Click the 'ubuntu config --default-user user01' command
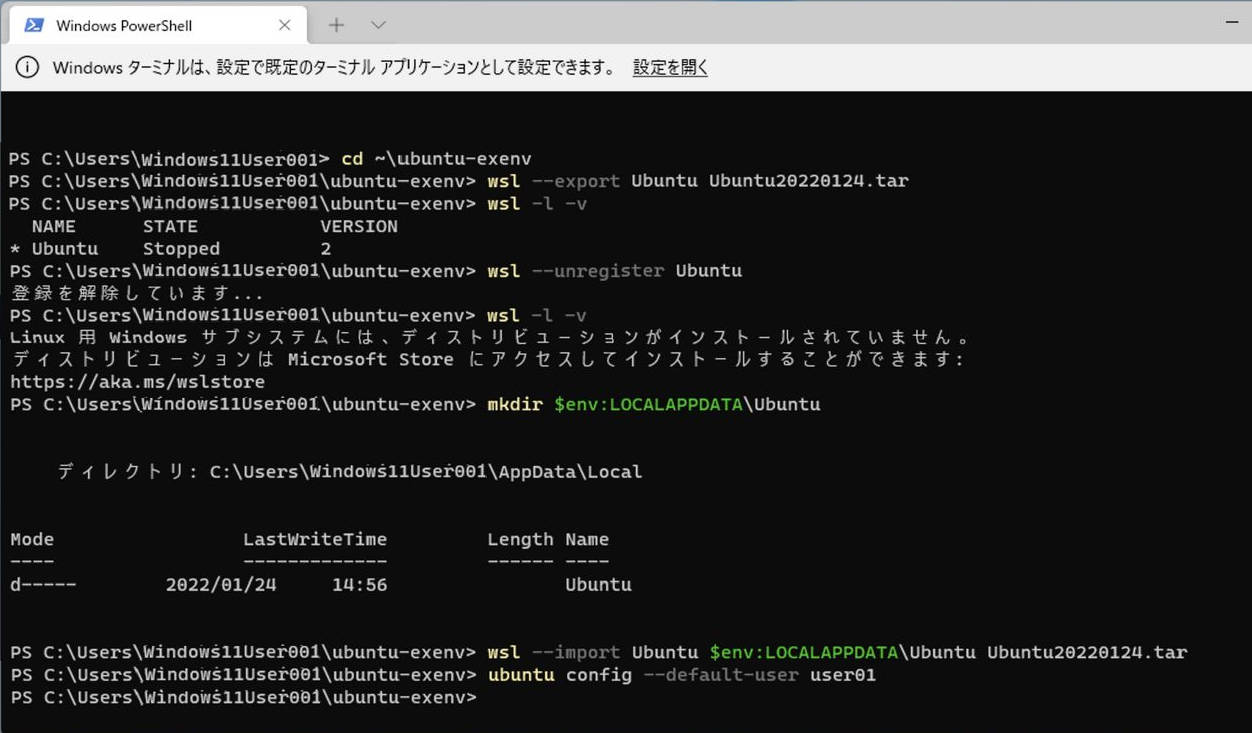 682,675
